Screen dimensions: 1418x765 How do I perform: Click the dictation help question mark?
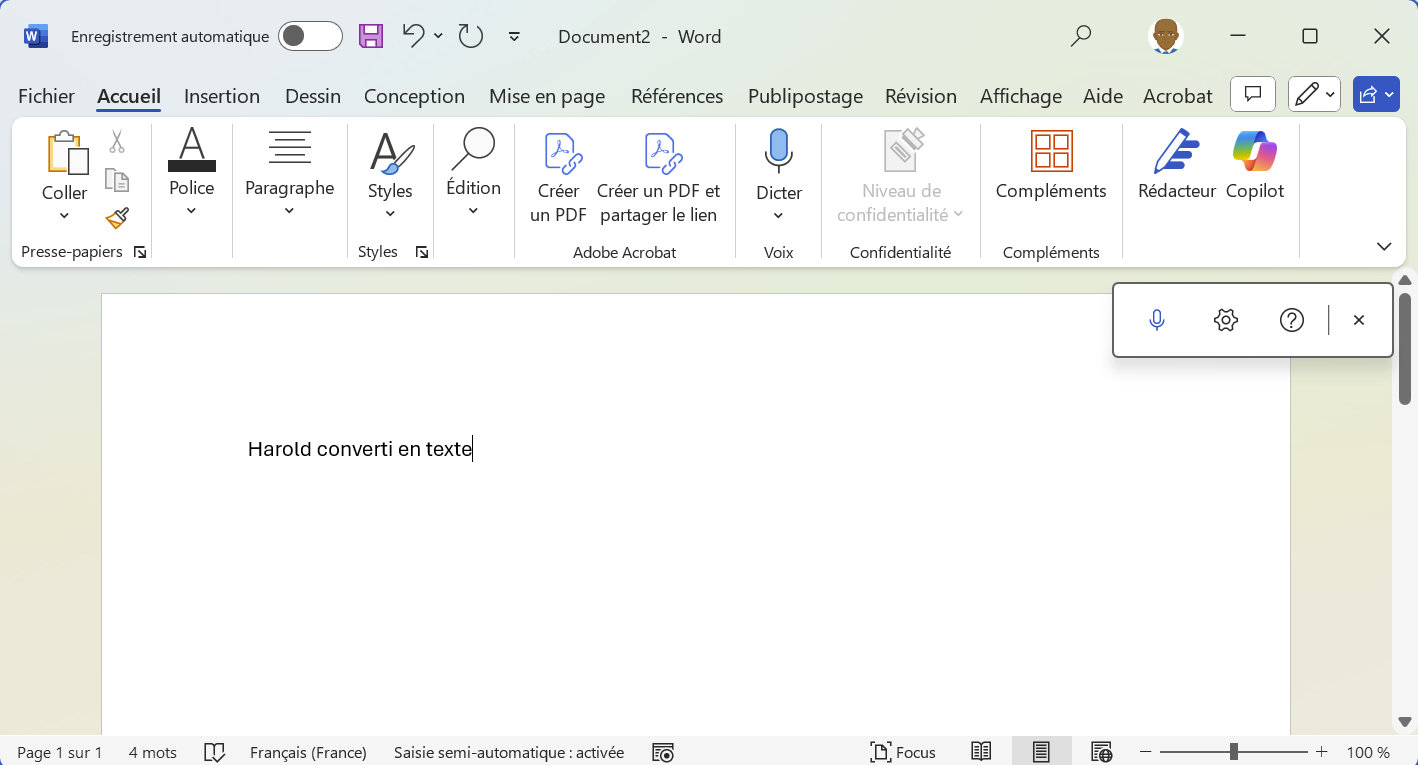pos(1291,320)
